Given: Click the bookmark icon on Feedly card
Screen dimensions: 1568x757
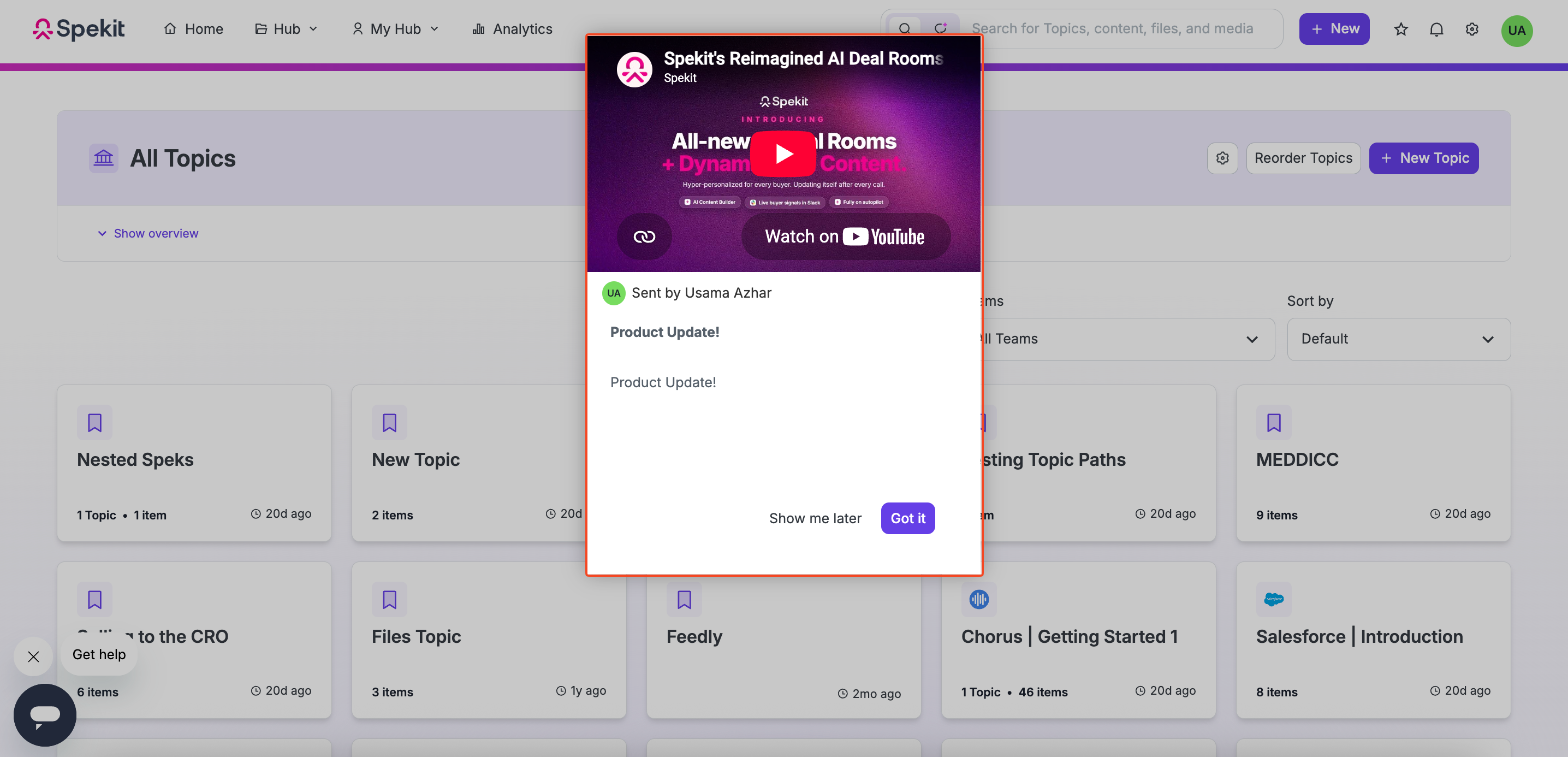Looking at the screenshot, I should click(684, 600).
